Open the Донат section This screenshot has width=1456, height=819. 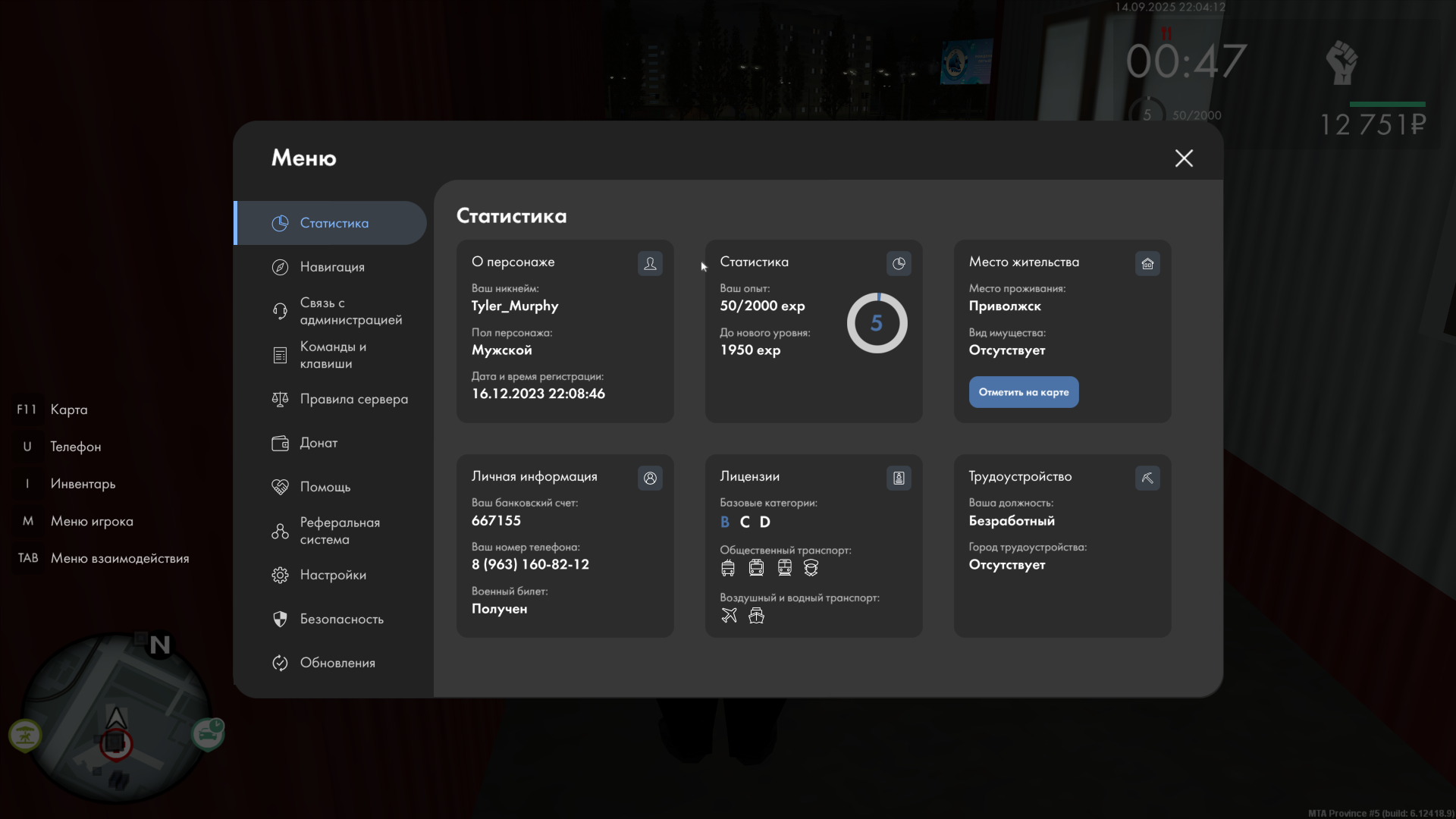pos(318,443)
